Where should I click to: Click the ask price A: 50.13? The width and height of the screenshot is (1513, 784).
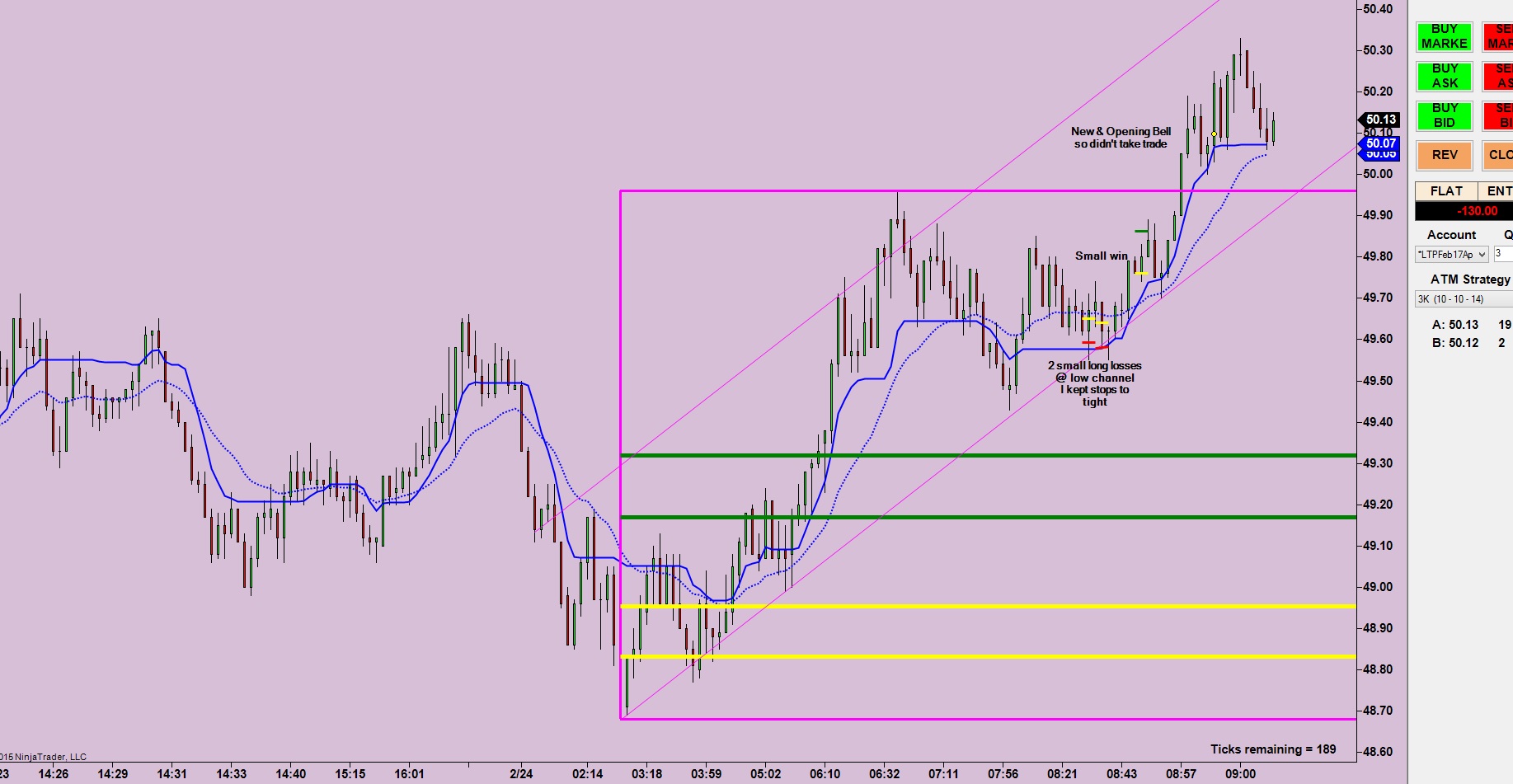click(1455, 325)
